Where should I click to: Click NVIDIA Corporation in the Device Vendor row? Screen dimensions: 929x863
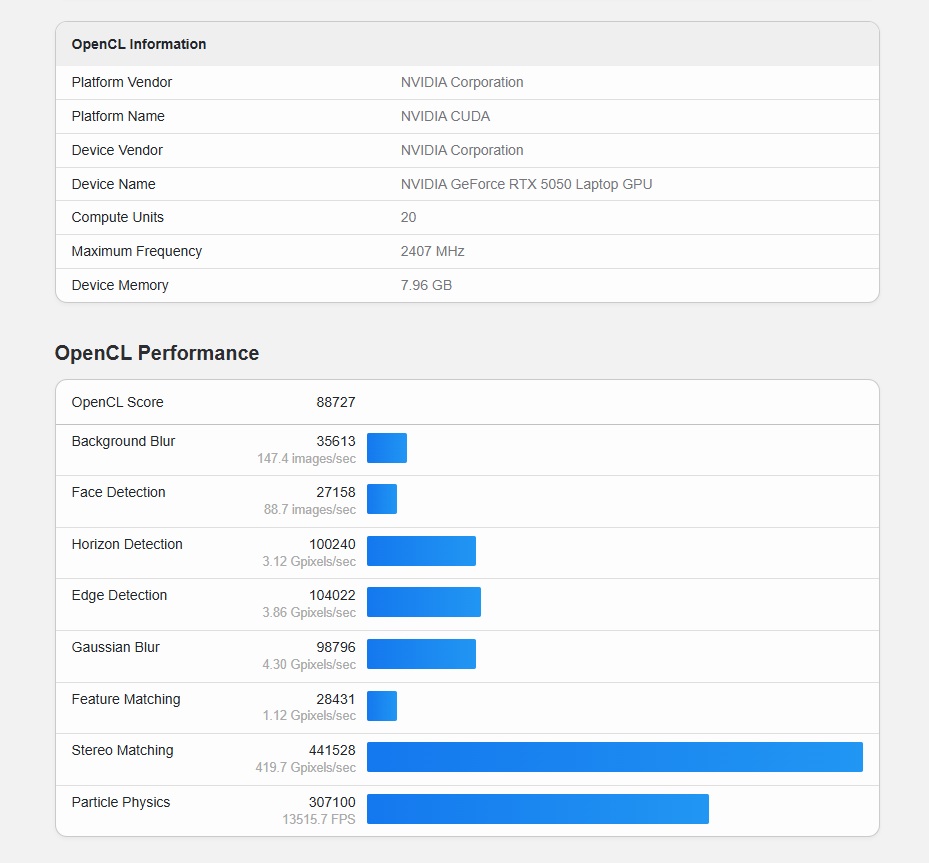click(462, 150)
